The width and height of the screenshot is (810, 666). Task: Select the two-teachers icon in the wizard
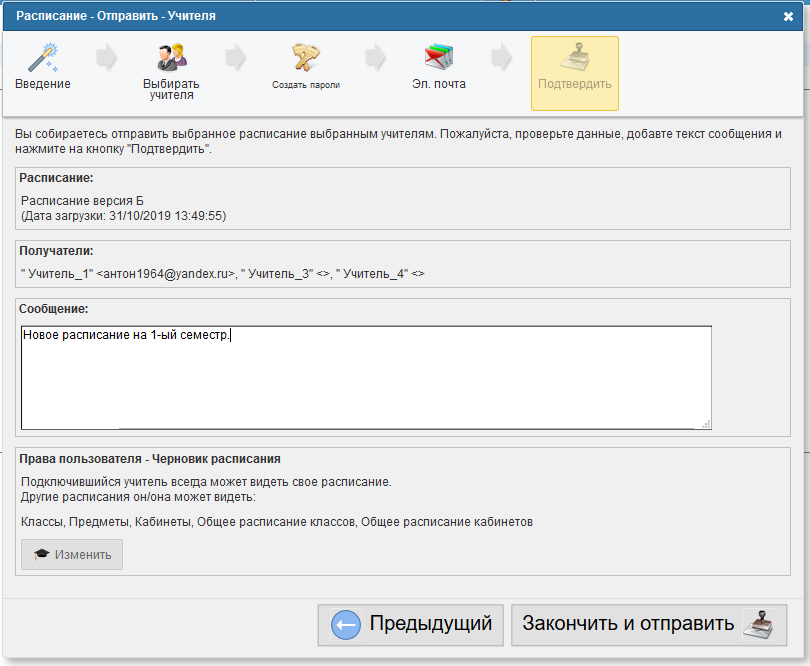(x=171, y=57)
